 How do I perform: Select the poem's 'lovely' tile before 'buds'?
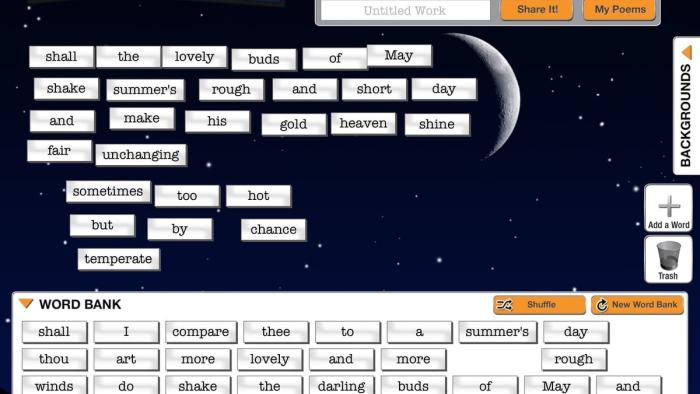click(x=194, y=57)
